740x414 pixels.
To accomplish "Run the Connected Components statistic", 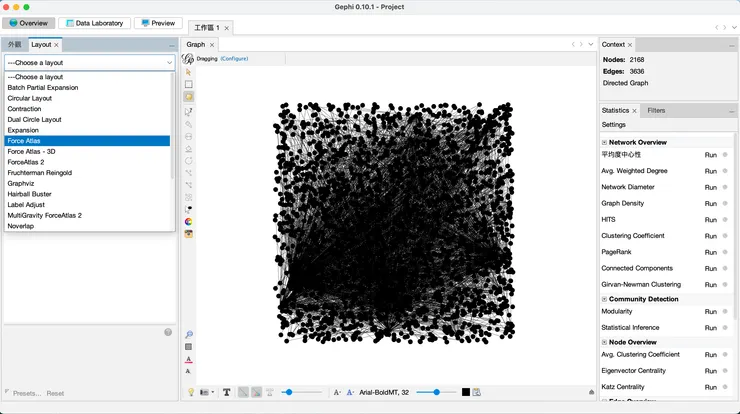I will point(710,269).
